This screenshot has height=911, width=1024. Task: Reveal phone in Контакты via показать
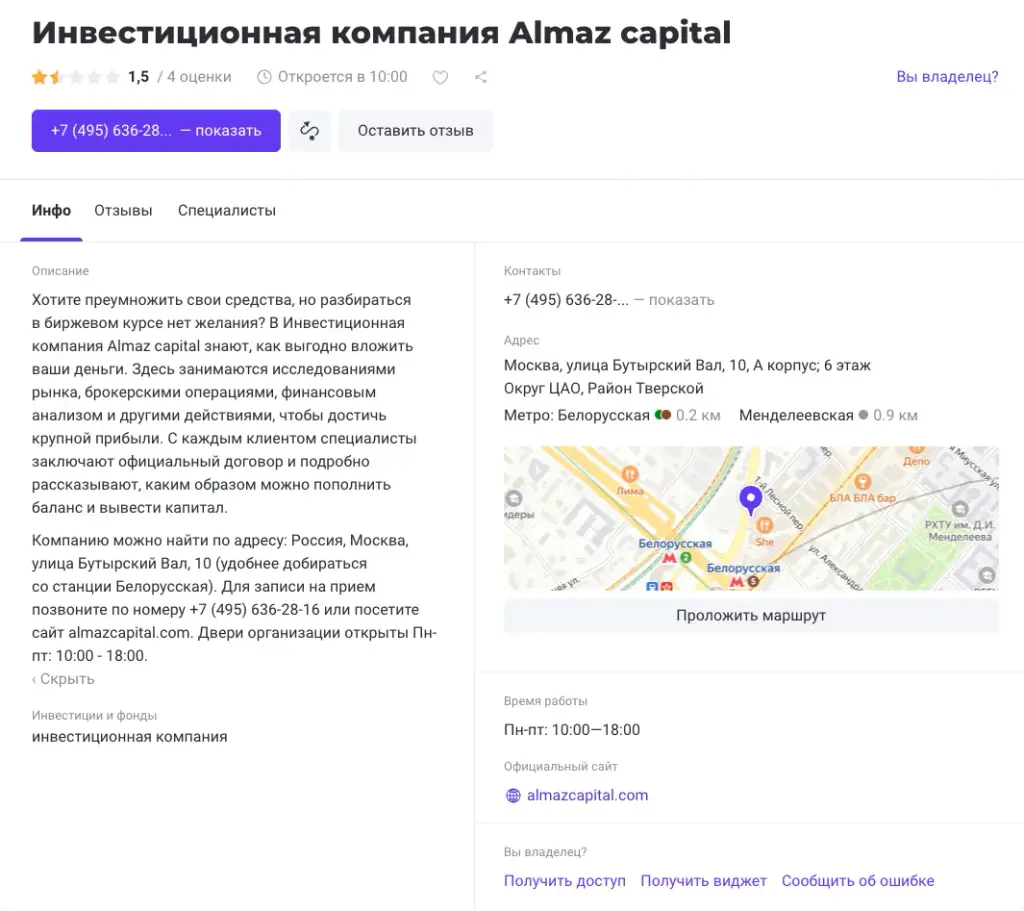pyautogui.click(x=681, y=300)
